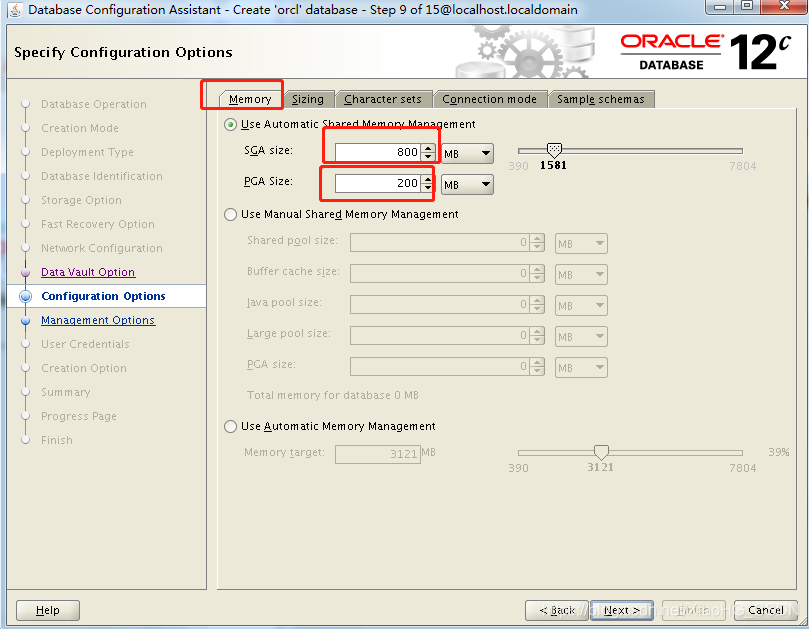Click Progress Page step in sidebar

(x=79, y=416)
